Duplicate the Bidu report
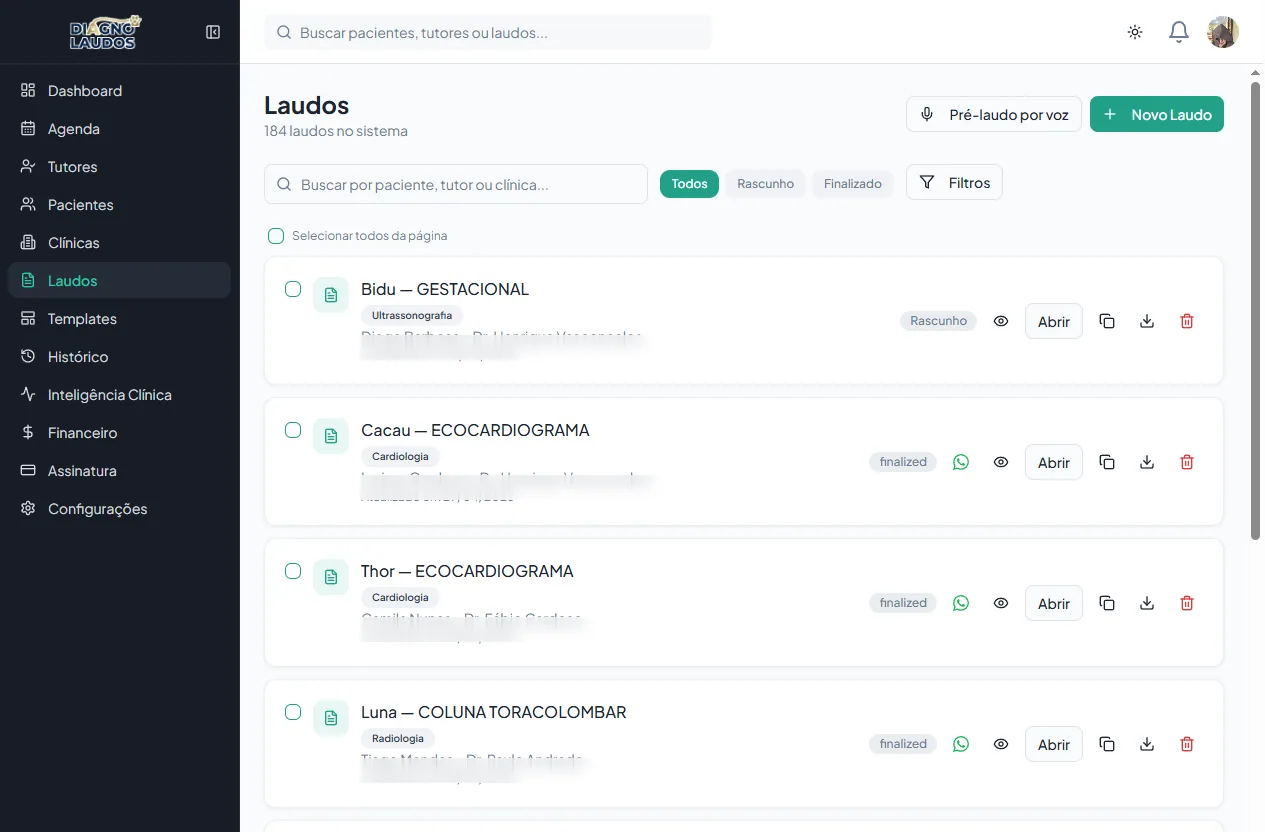This screenshot has height=832, width=1265. pyautogui.click(x=1107, y=321)
